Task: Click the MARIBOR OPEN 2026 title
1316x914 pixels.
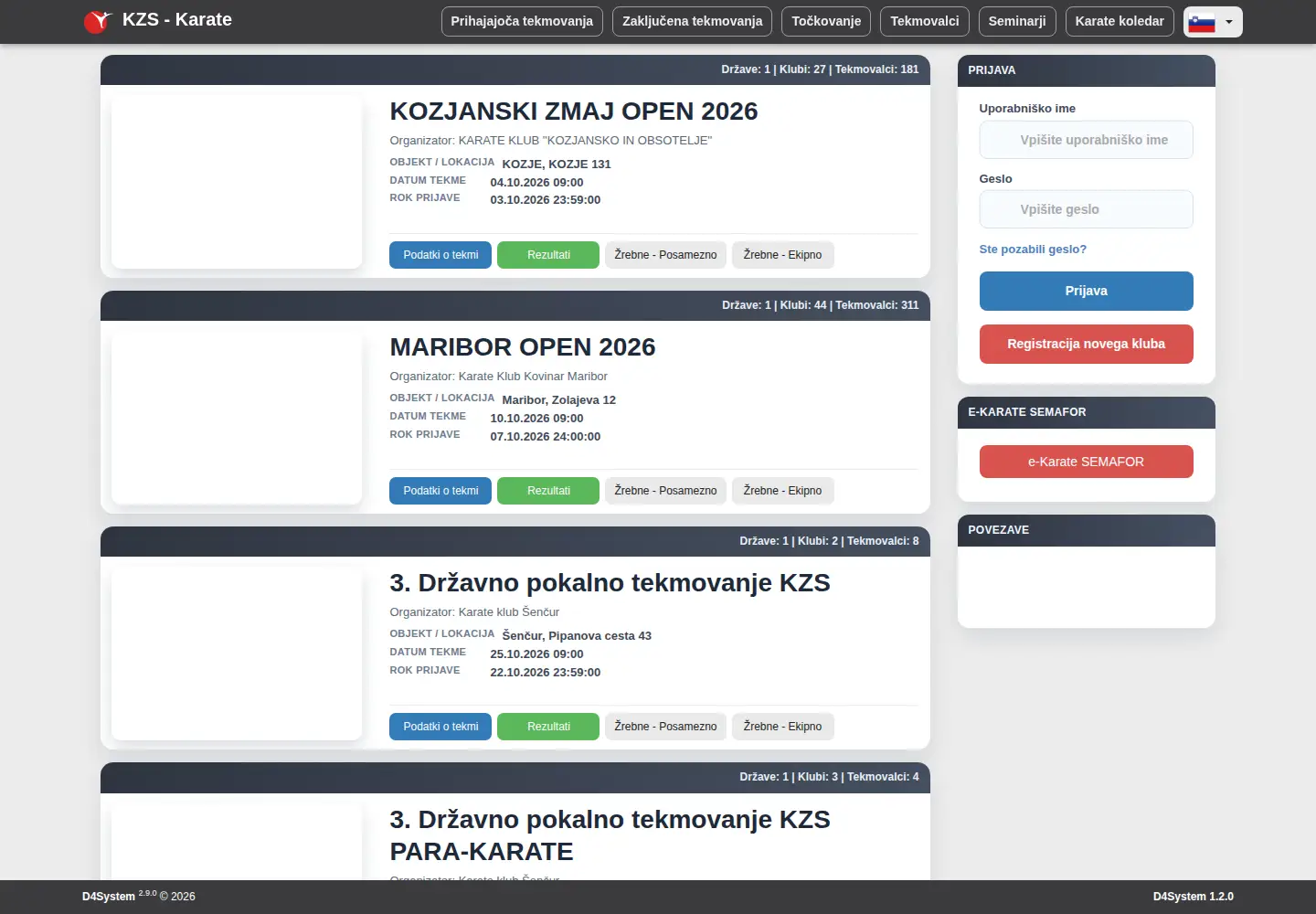Action: (523, 347)
